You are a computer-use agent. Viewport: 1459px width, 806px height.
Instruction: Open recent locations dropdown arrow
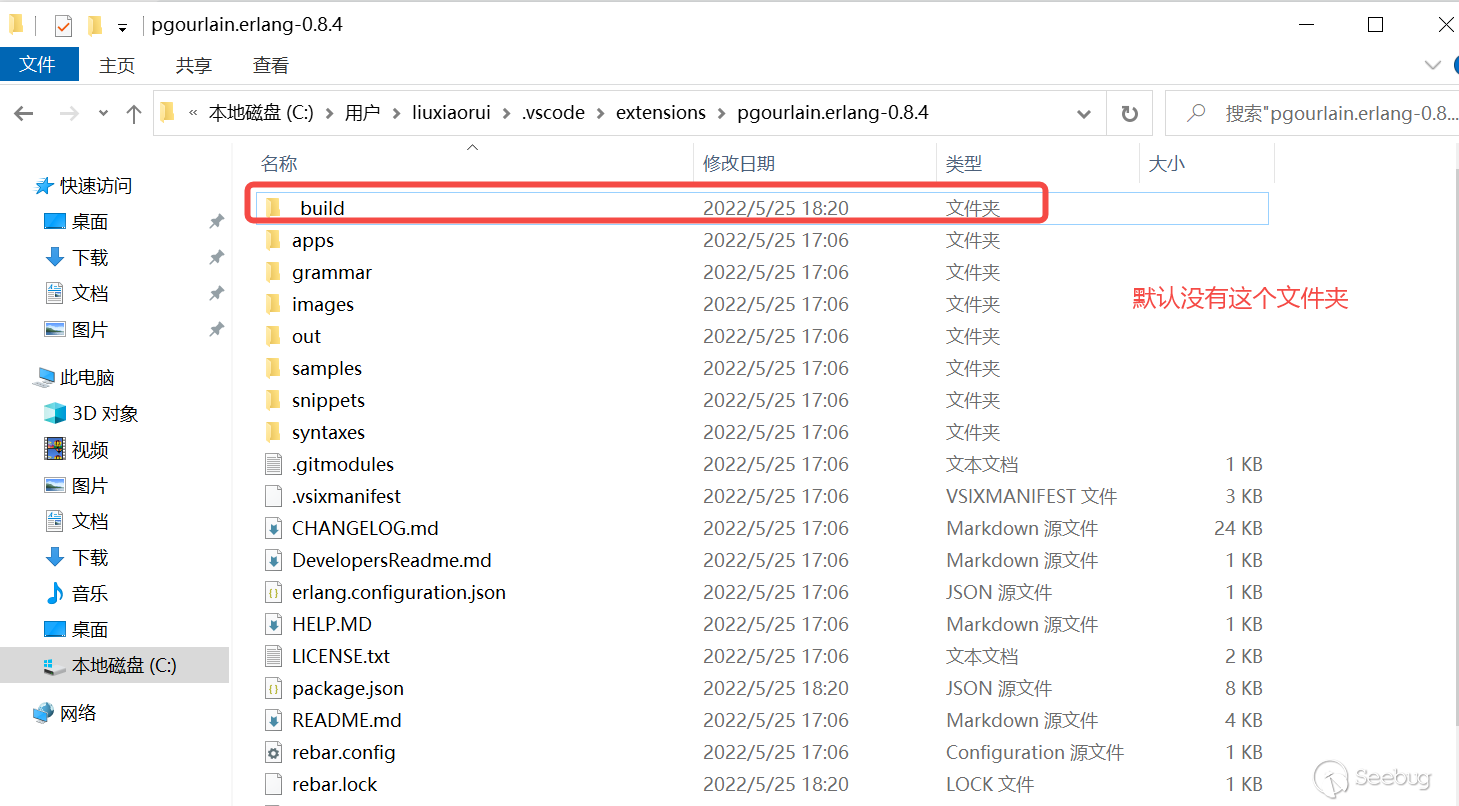click(x=103, y=114)
